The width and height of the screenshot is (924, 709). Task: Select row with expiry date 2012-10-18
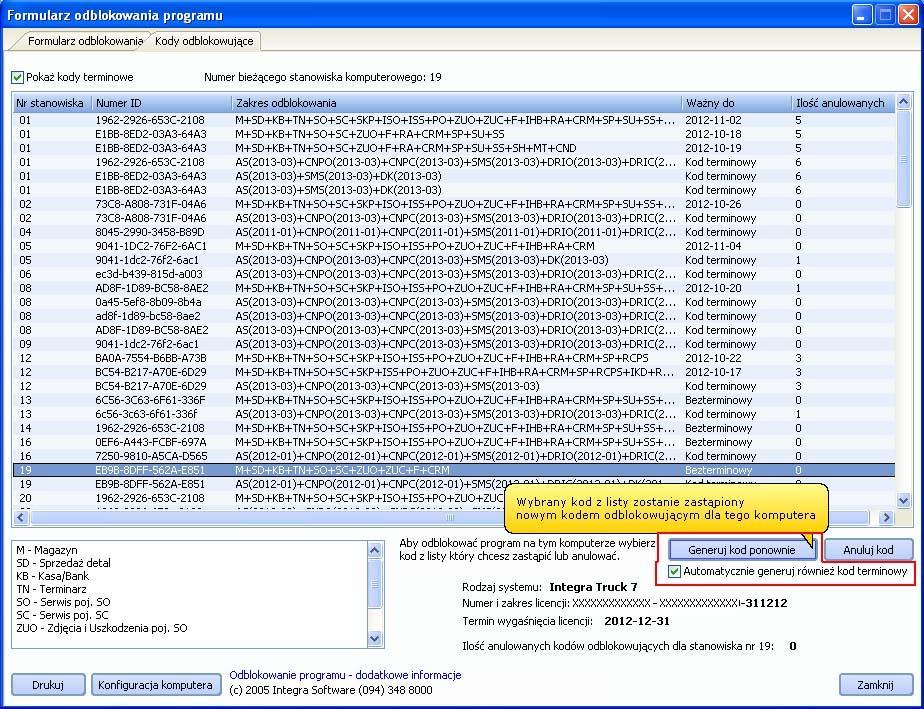coord(454,134)
